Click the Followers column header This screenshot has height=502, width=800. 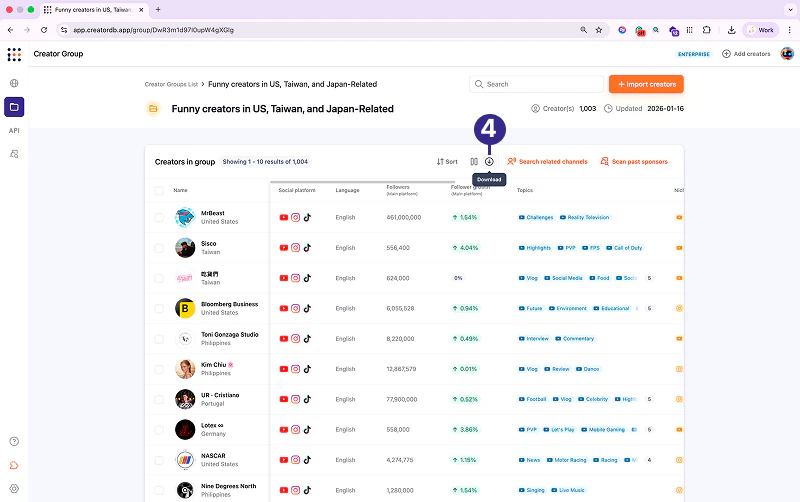pos(402,190)
